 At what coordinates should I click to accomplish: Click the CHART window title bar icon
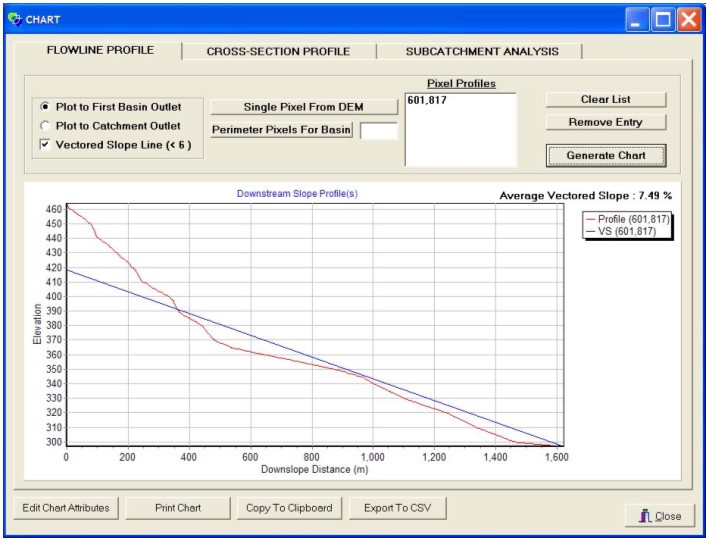pyautogui.click(x=14, y=19)
